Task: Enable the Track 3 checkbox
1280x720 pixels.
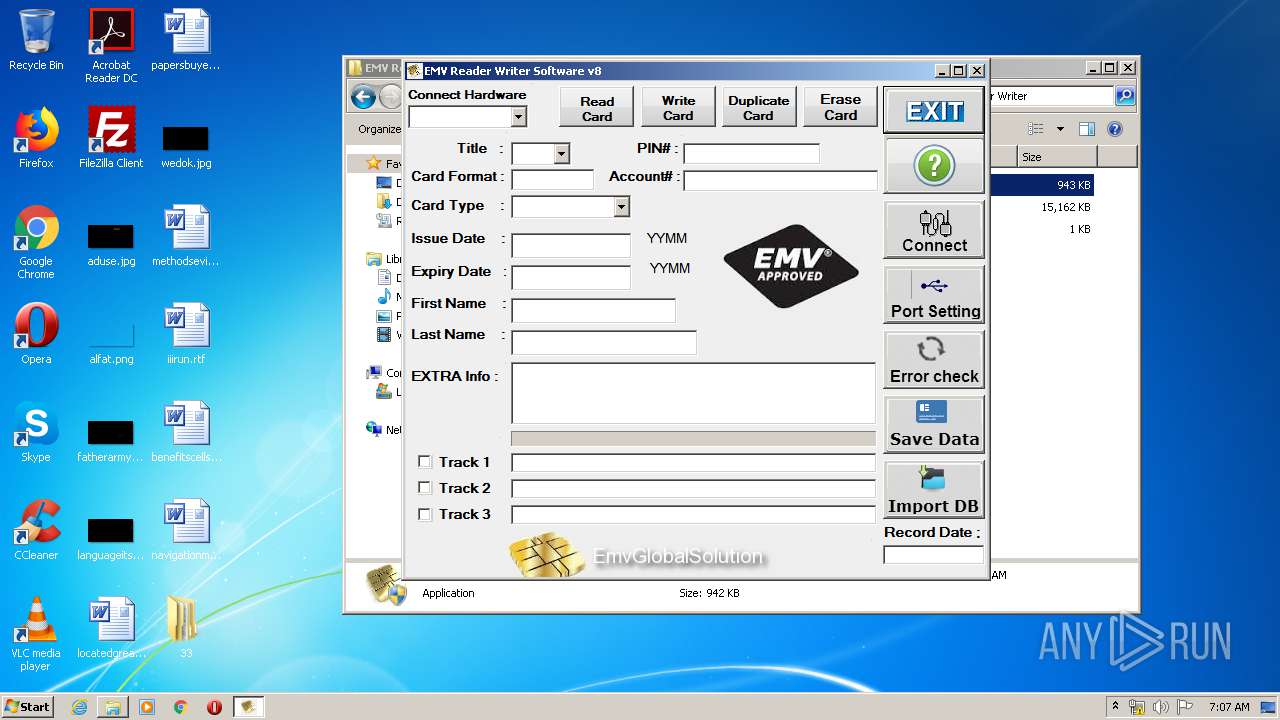Action: click(425, 514)
